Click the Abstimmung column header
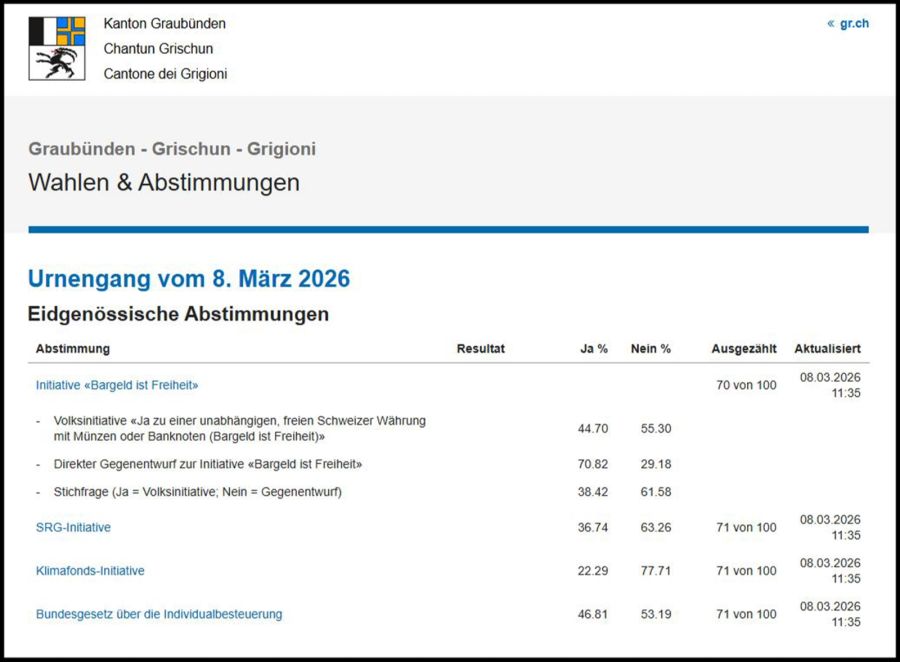900x662 pixels. [x=73, y=349]
